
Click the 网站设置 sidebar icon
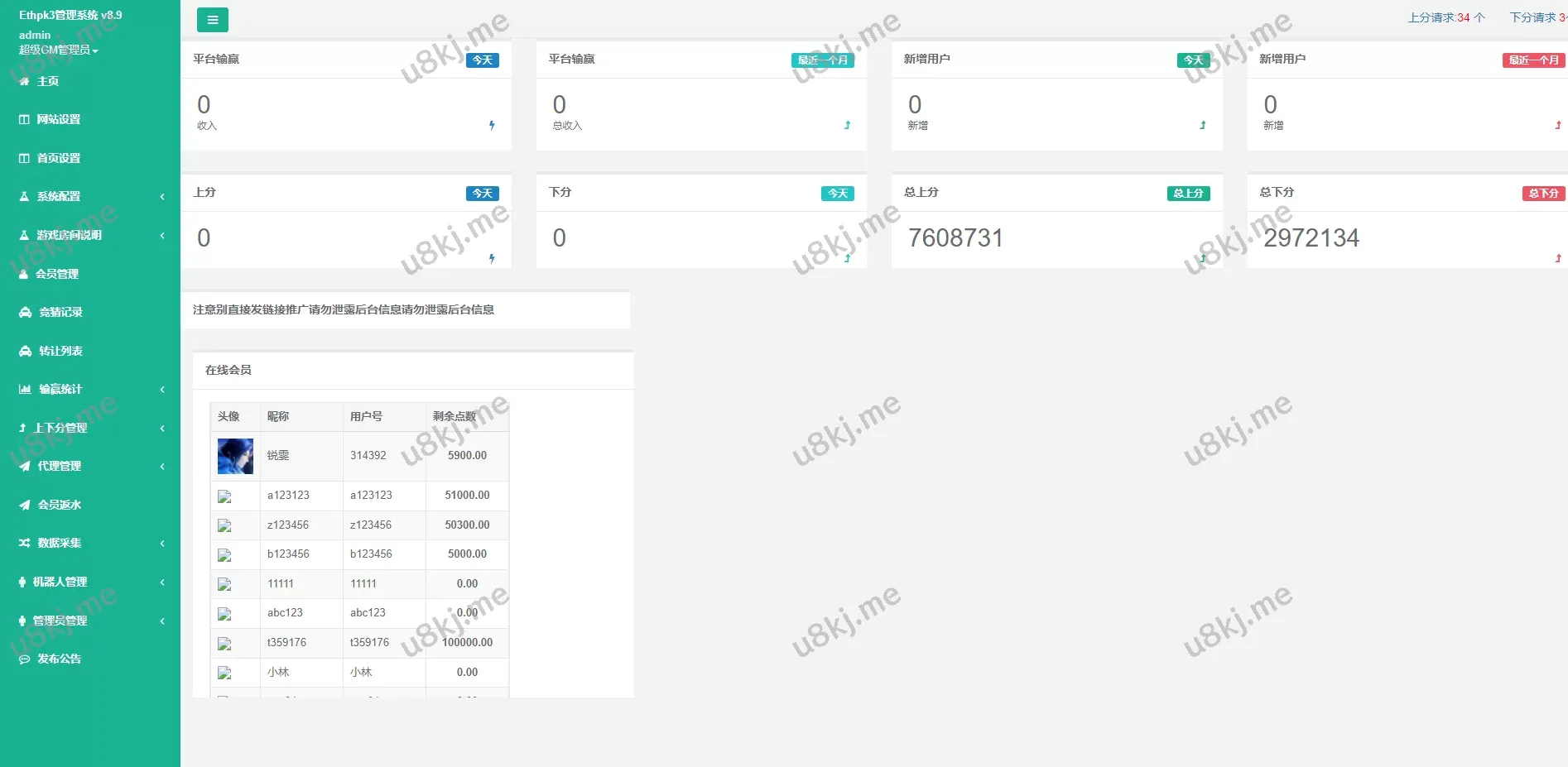(24, 120)
